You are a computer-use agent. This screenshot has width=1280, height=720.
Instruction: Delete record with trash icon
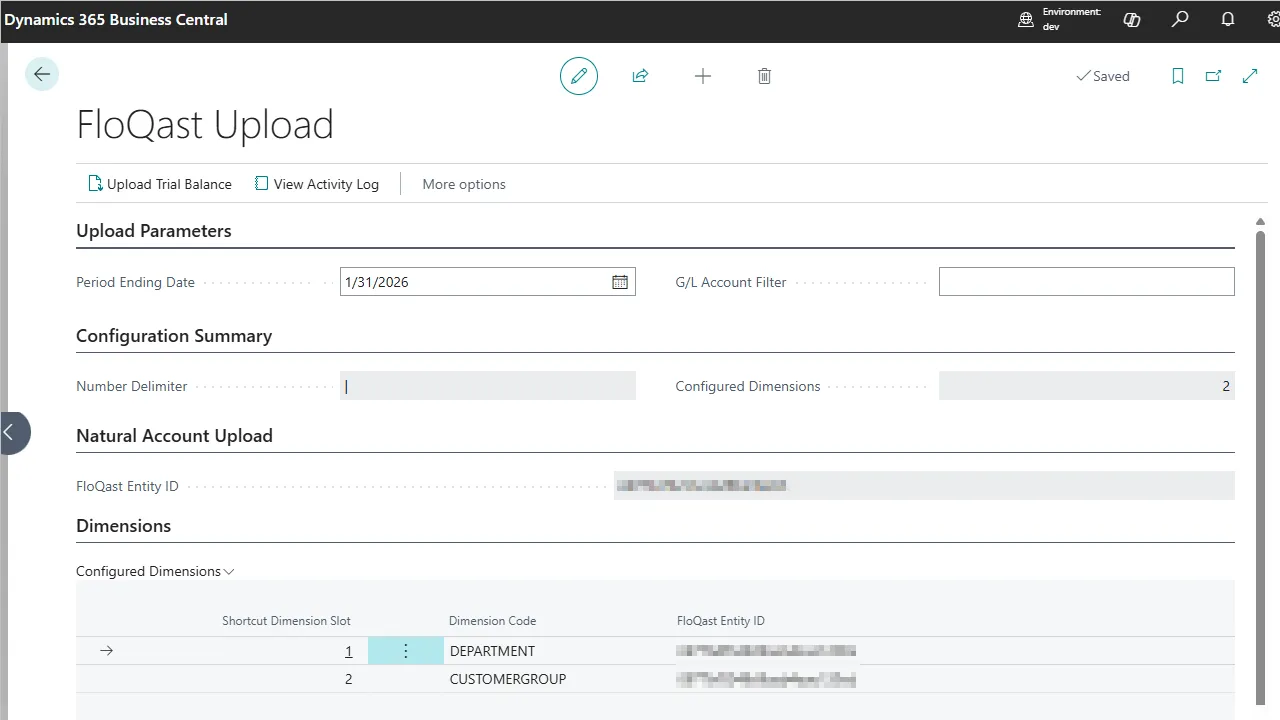pyautogui.click(x=765, y=76)
